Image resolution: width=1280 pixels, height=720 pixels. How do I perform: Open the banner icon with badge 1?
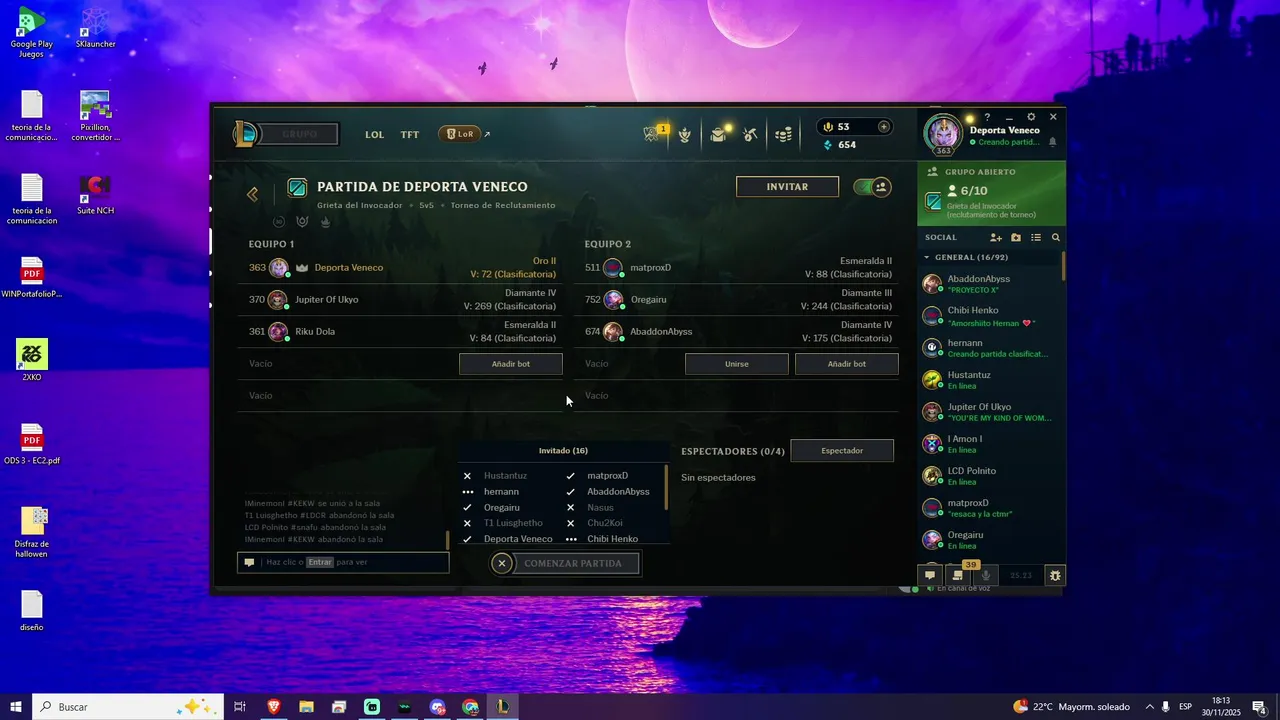(x=653, y=134)
